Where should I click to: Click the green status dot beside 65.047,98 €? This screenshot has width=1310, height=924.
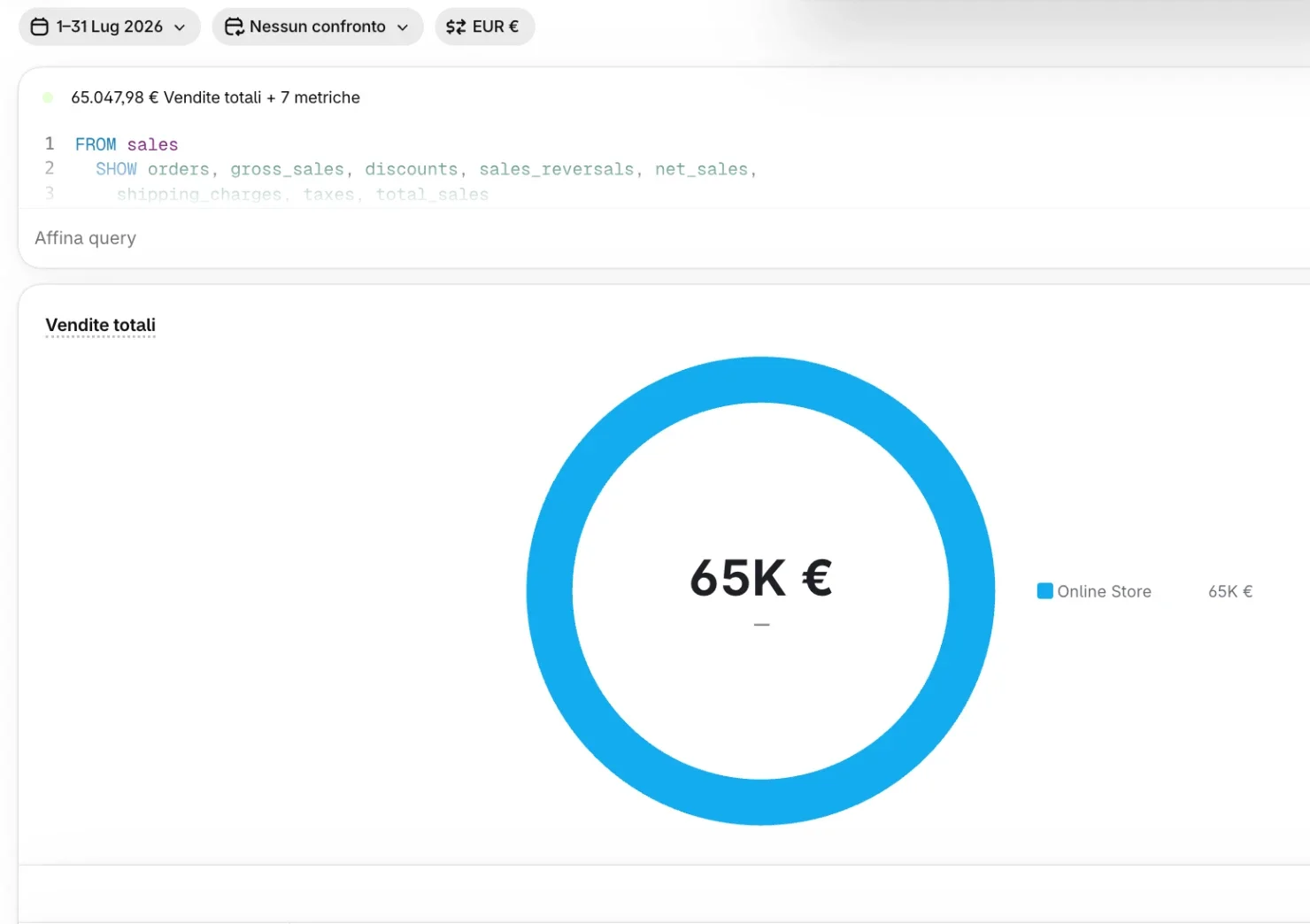click(48, 97)
